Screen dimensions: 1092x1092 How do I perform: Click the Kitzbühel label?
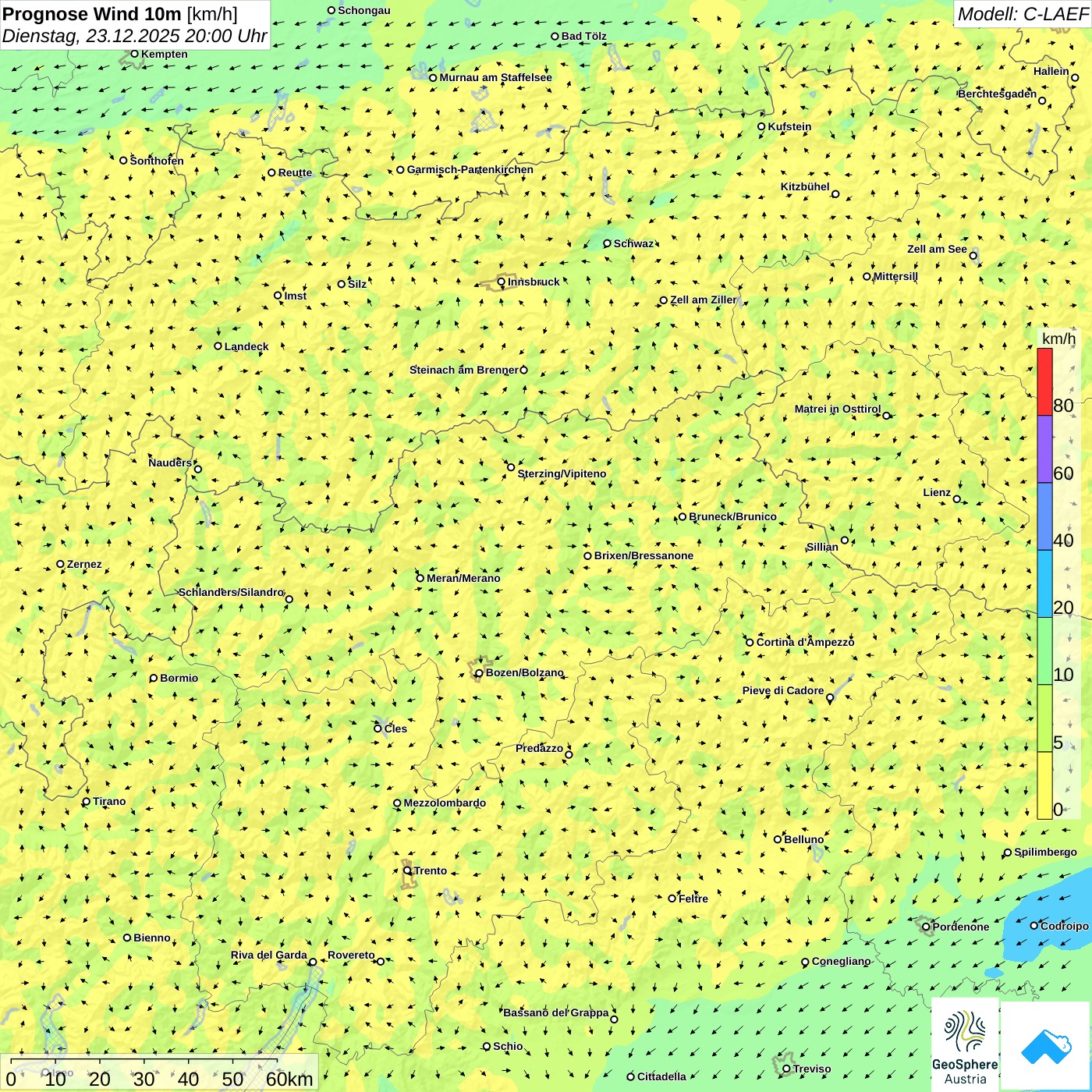pos(805,186)
